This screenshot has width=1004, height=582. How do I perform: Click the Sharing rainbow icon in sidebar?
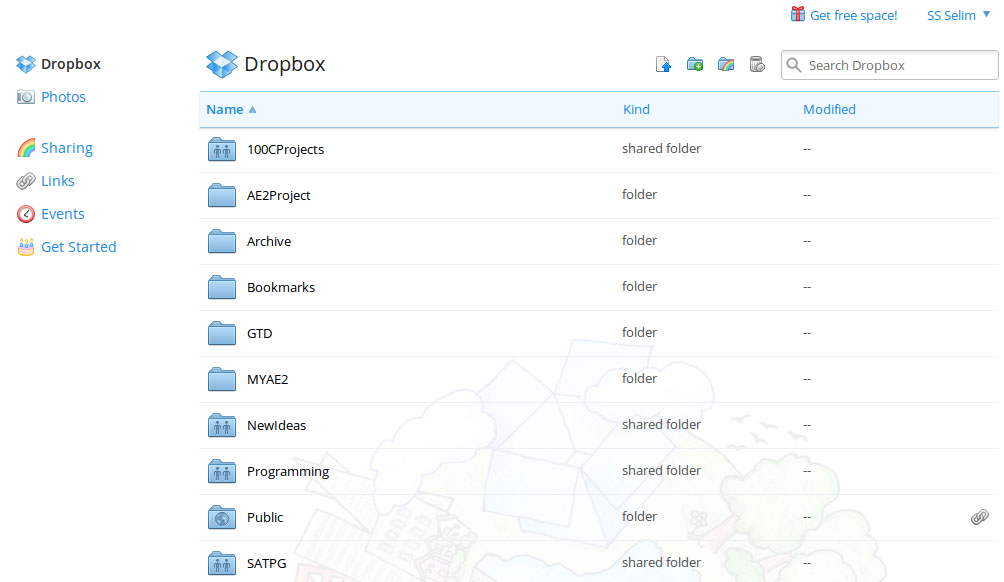[26, 148]
